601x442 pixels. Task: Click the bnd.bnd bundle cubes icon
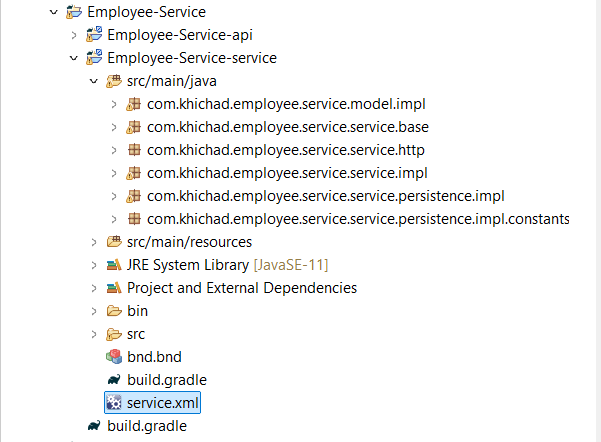pos(114,357)
